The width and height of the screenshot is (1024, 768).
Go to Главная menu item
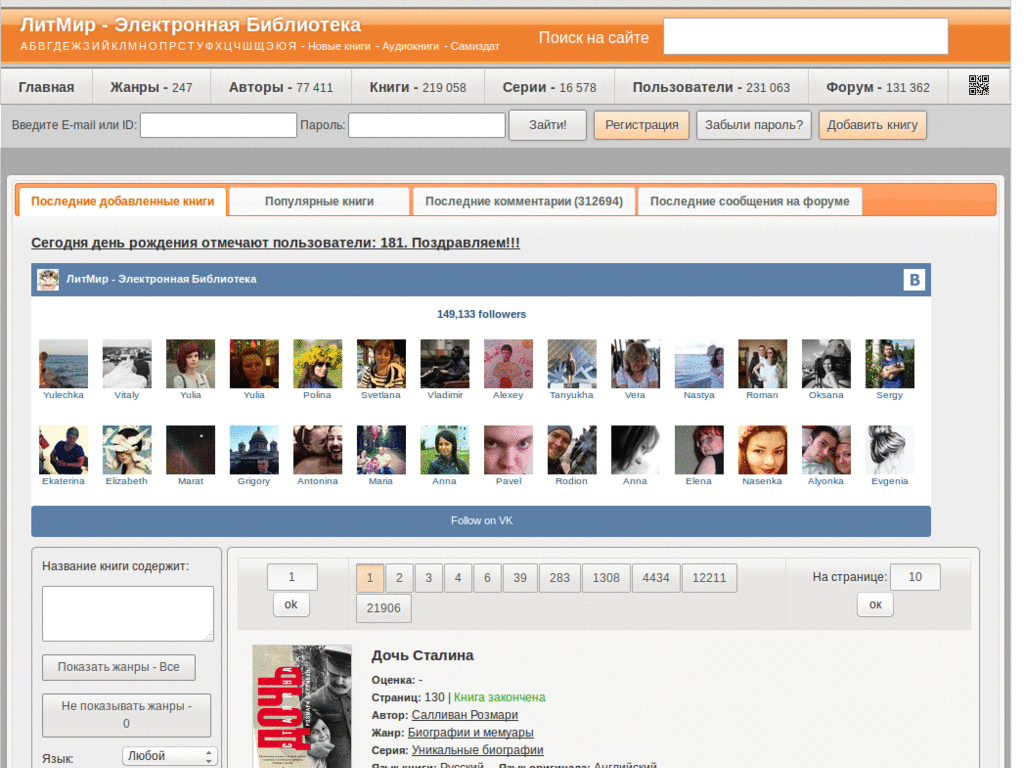pos(46,88)
